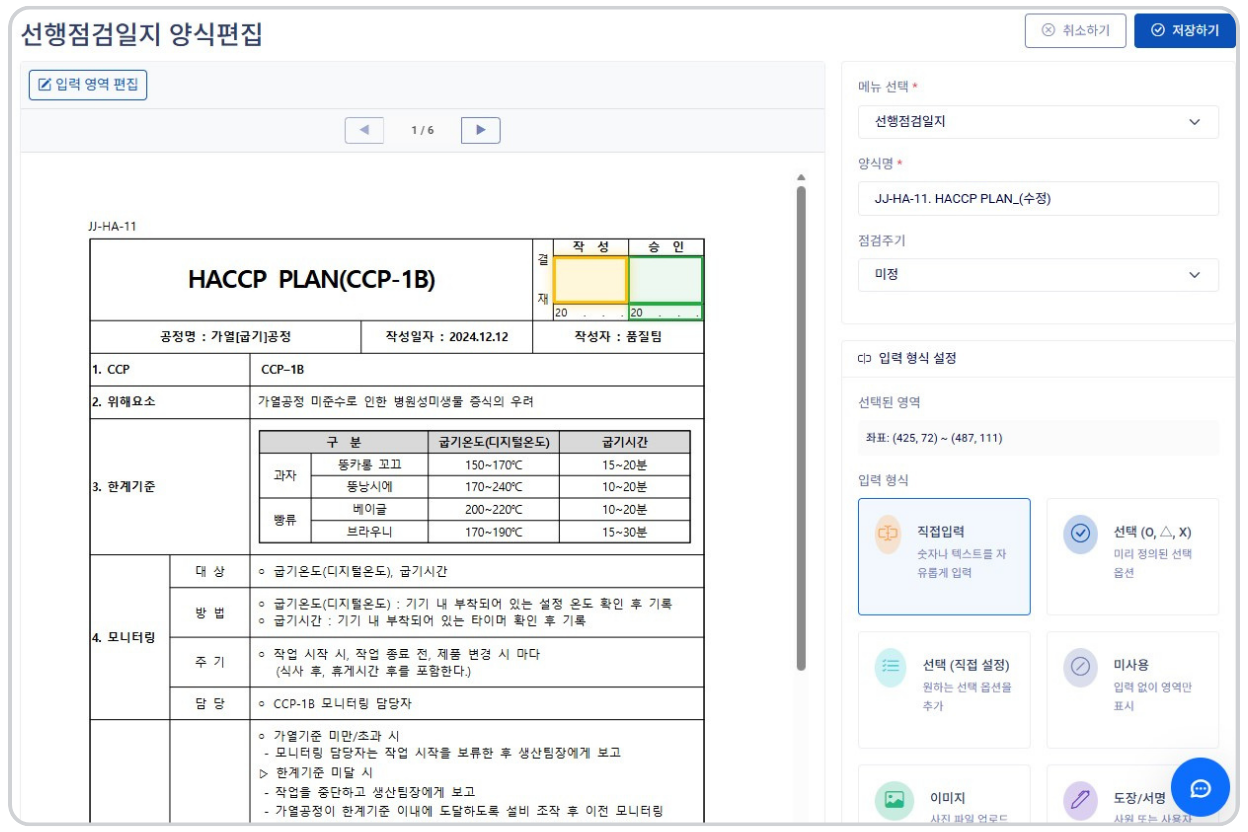Click the 뚱낭시에 table cell

pos(371,487)
